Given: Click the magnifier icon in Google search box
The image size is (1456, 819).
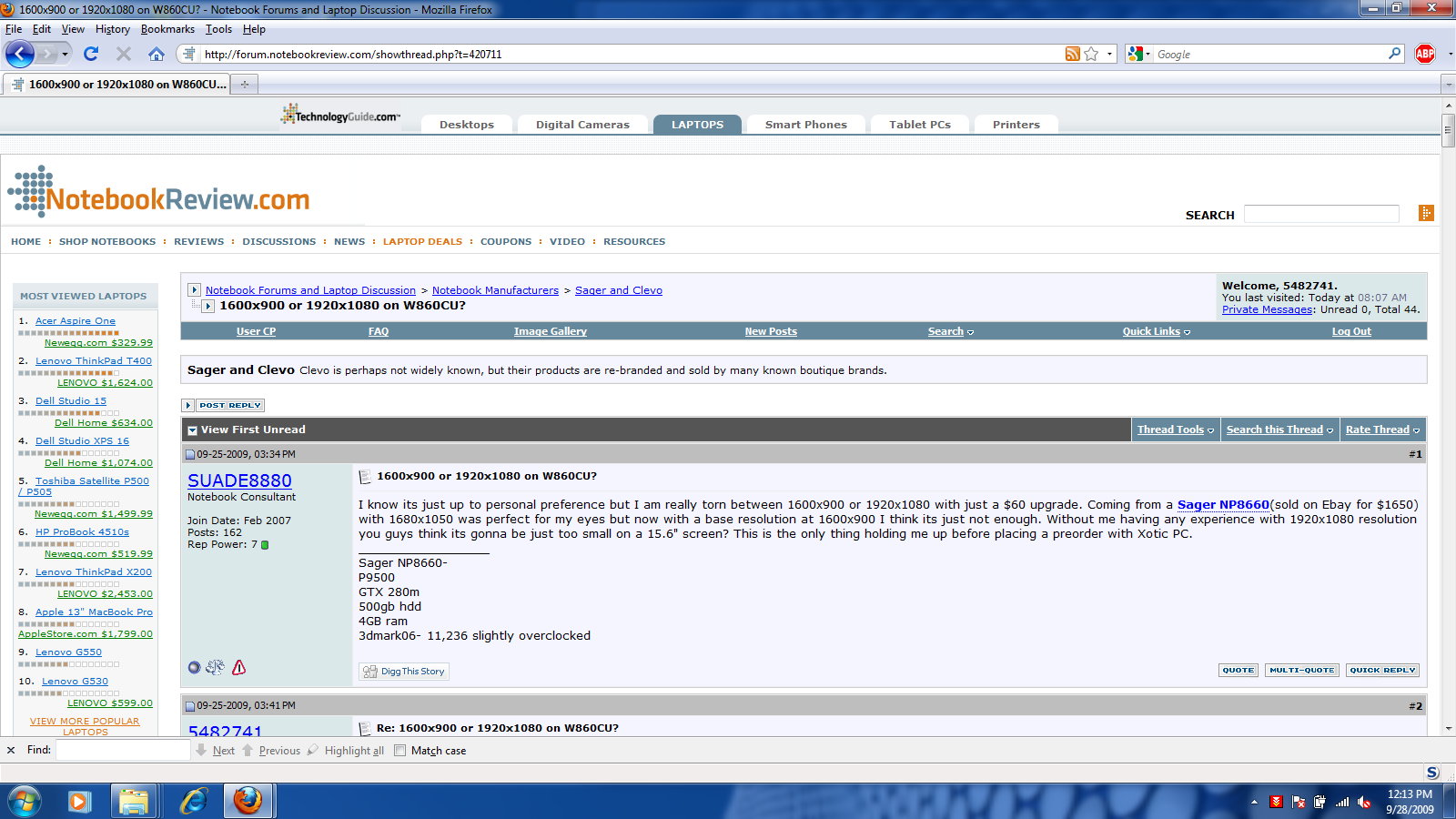Looking at the screenshot, I should pyautogui.click(x=1394, y=54).
